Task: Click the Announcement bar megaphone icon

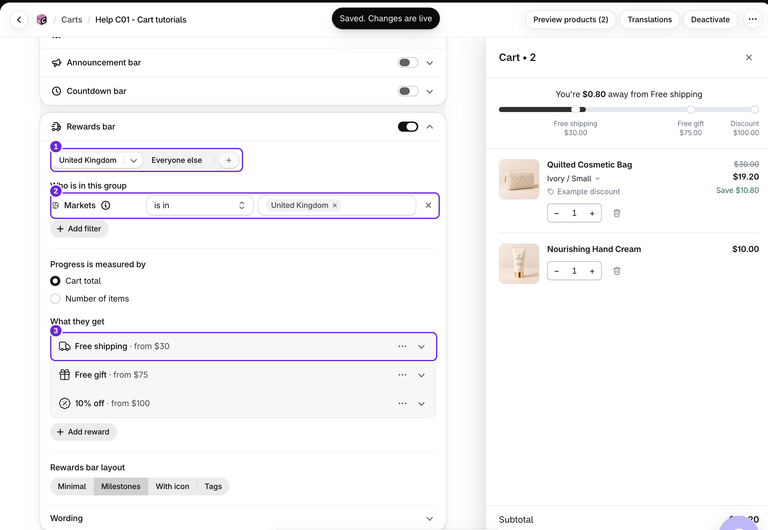Action: [x=56, y=63]
